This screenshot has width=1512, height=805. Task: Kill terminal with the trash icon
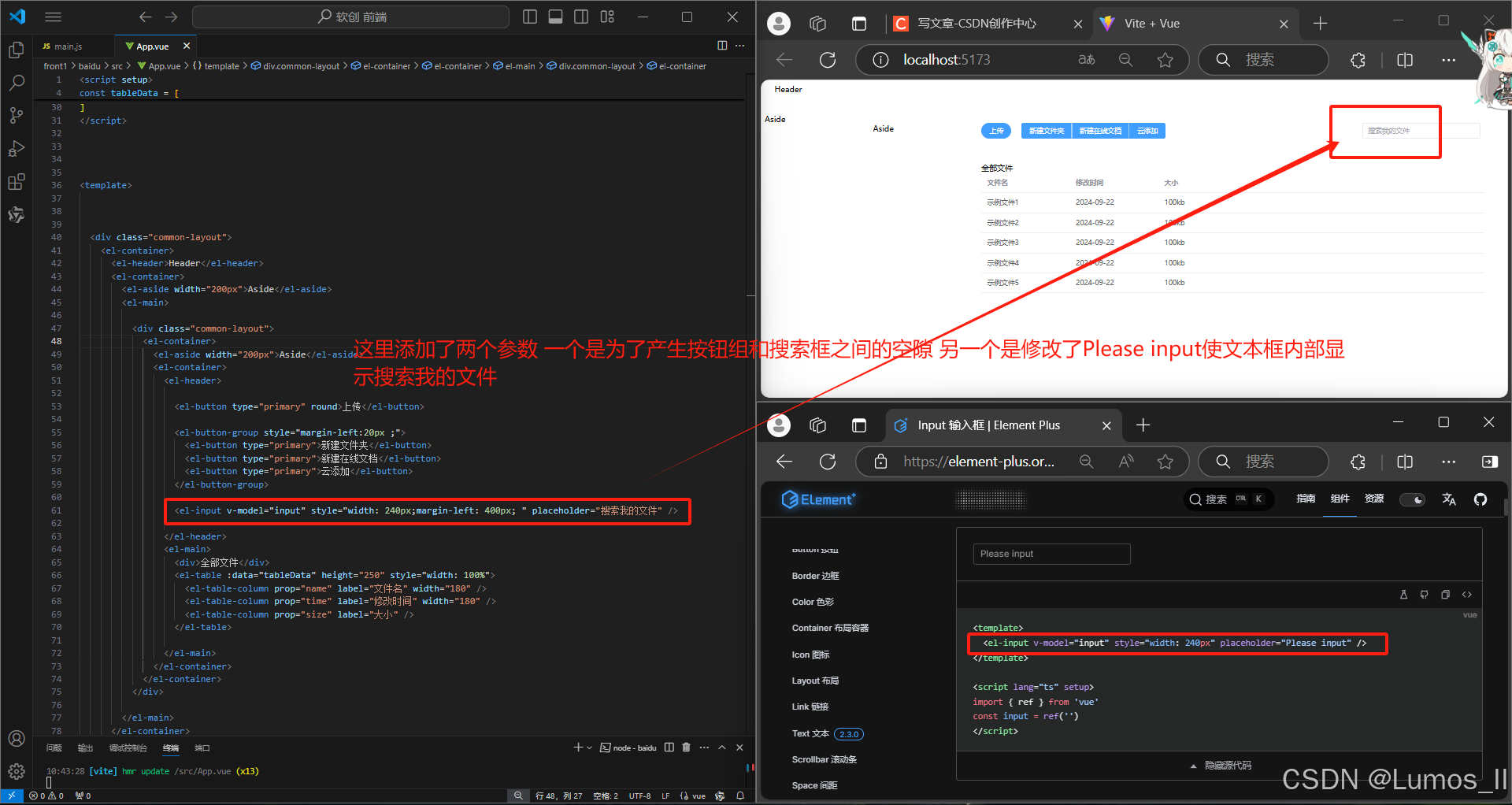(686, 747)
